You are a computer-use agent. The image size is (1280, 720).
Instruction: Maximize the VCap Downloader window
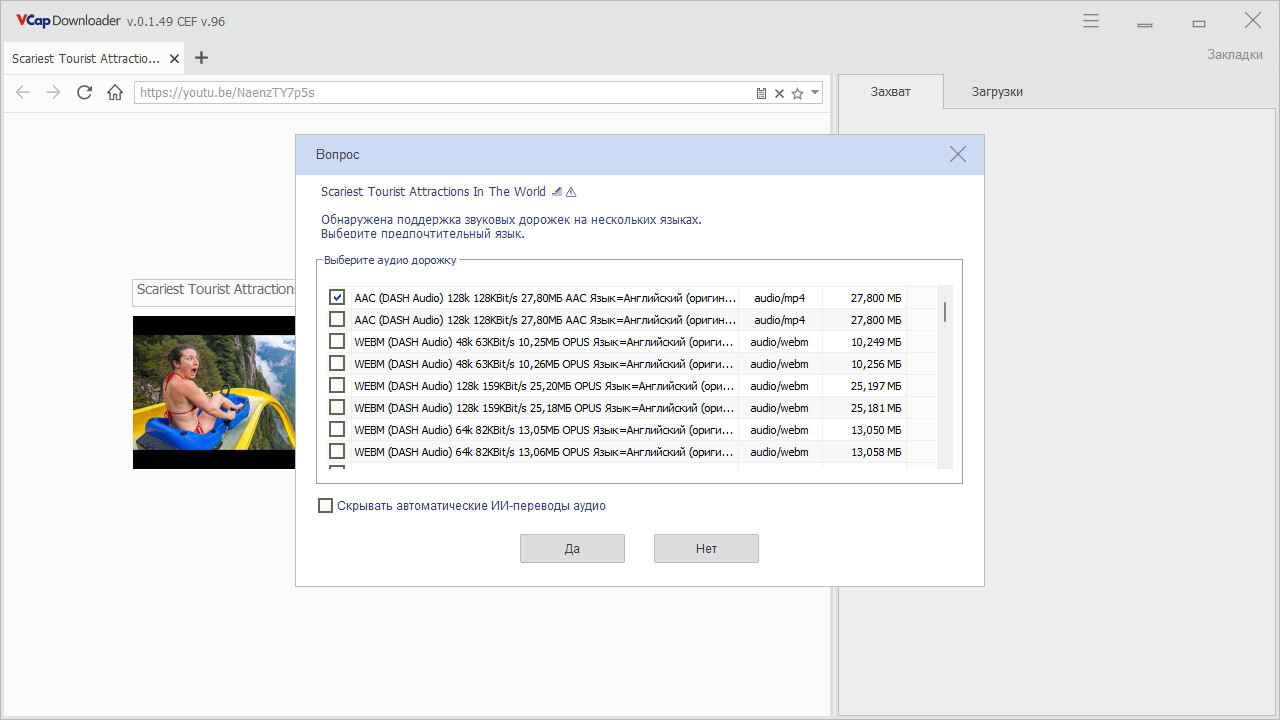click(1199, 22)
